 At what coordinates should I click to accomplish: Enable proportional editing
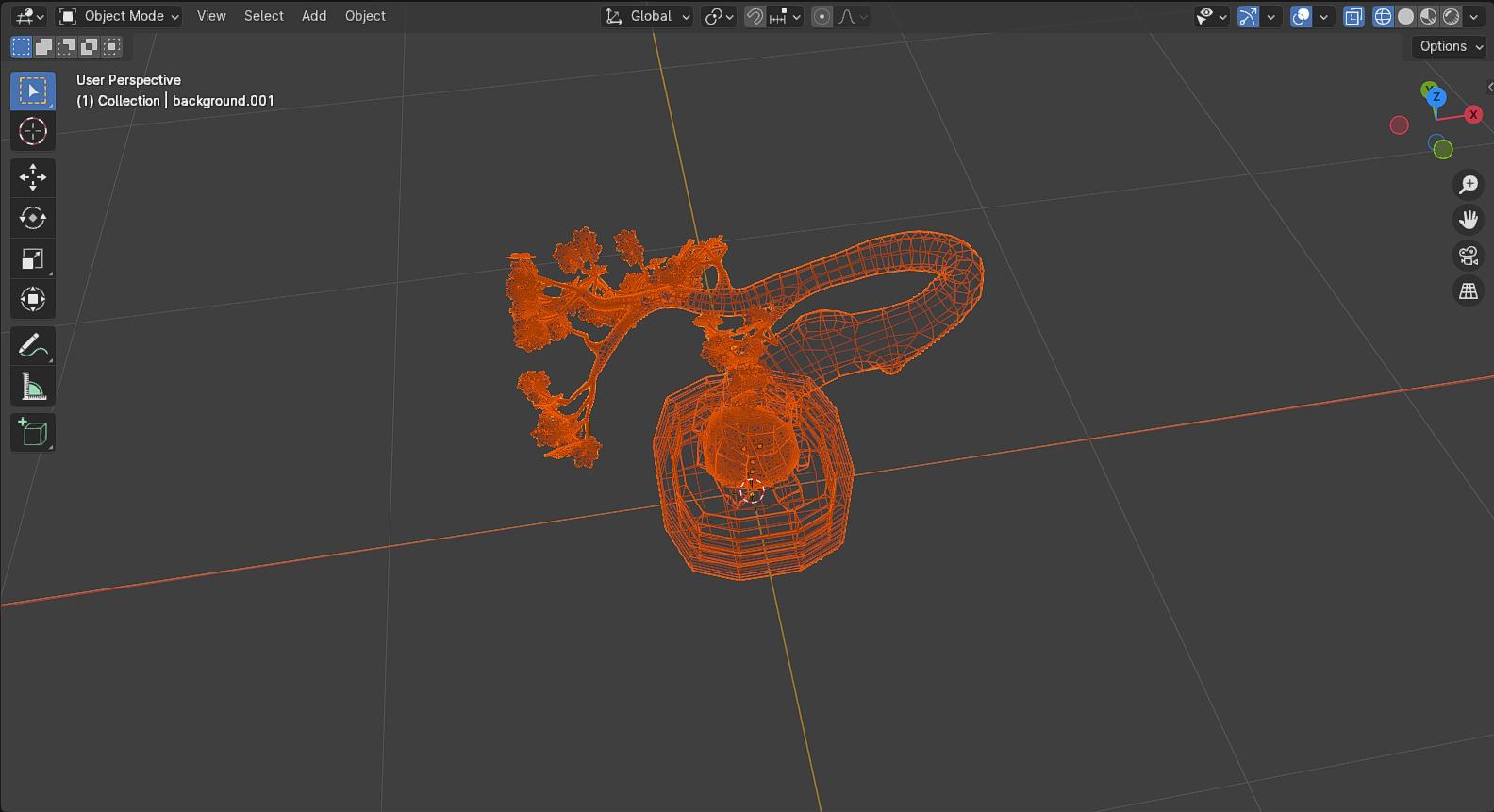click(822, 16)
